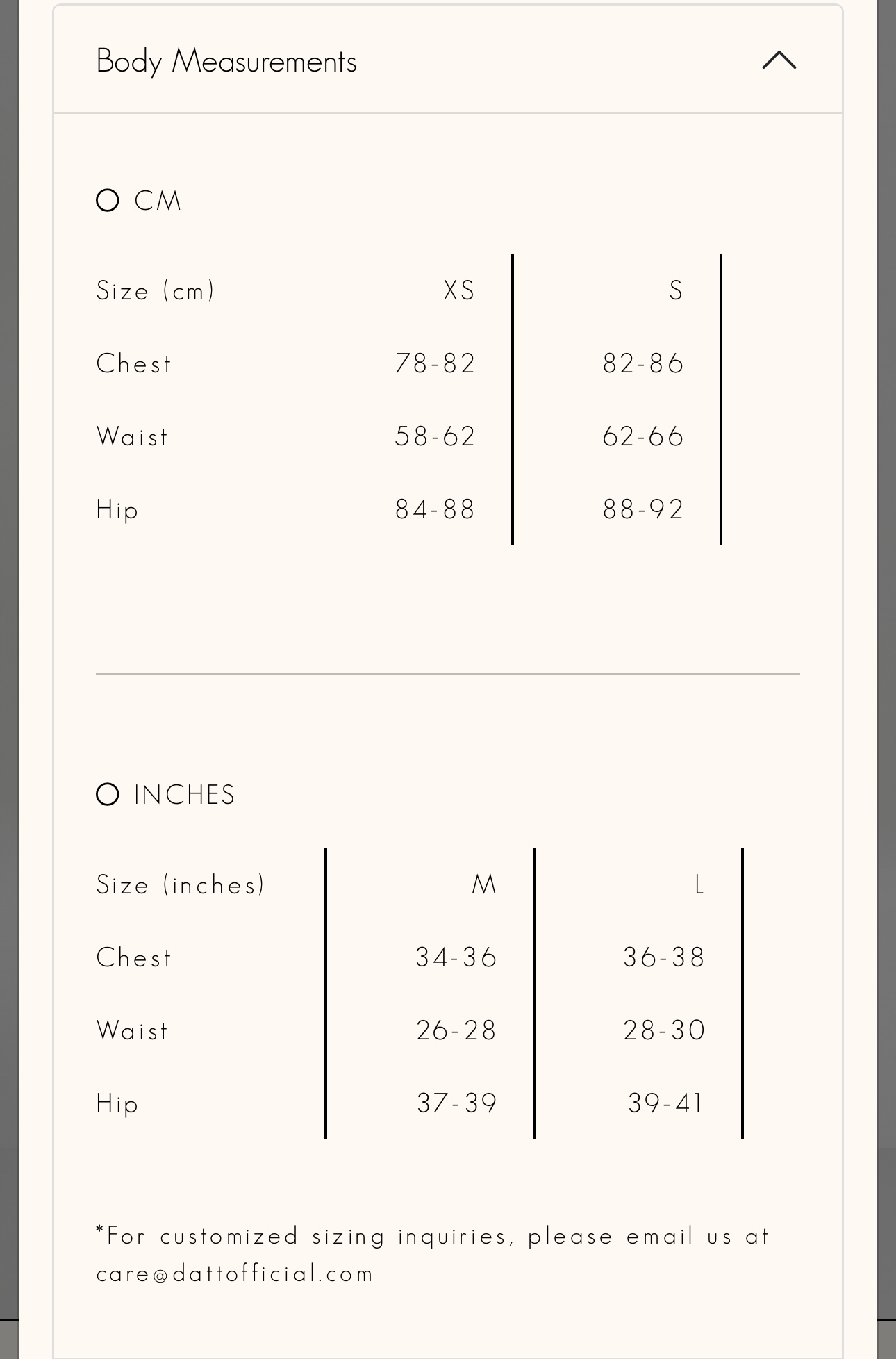Click S hip value 88-92
The width and height of the screenshot is (896, 1359).
tap(643, 509)
